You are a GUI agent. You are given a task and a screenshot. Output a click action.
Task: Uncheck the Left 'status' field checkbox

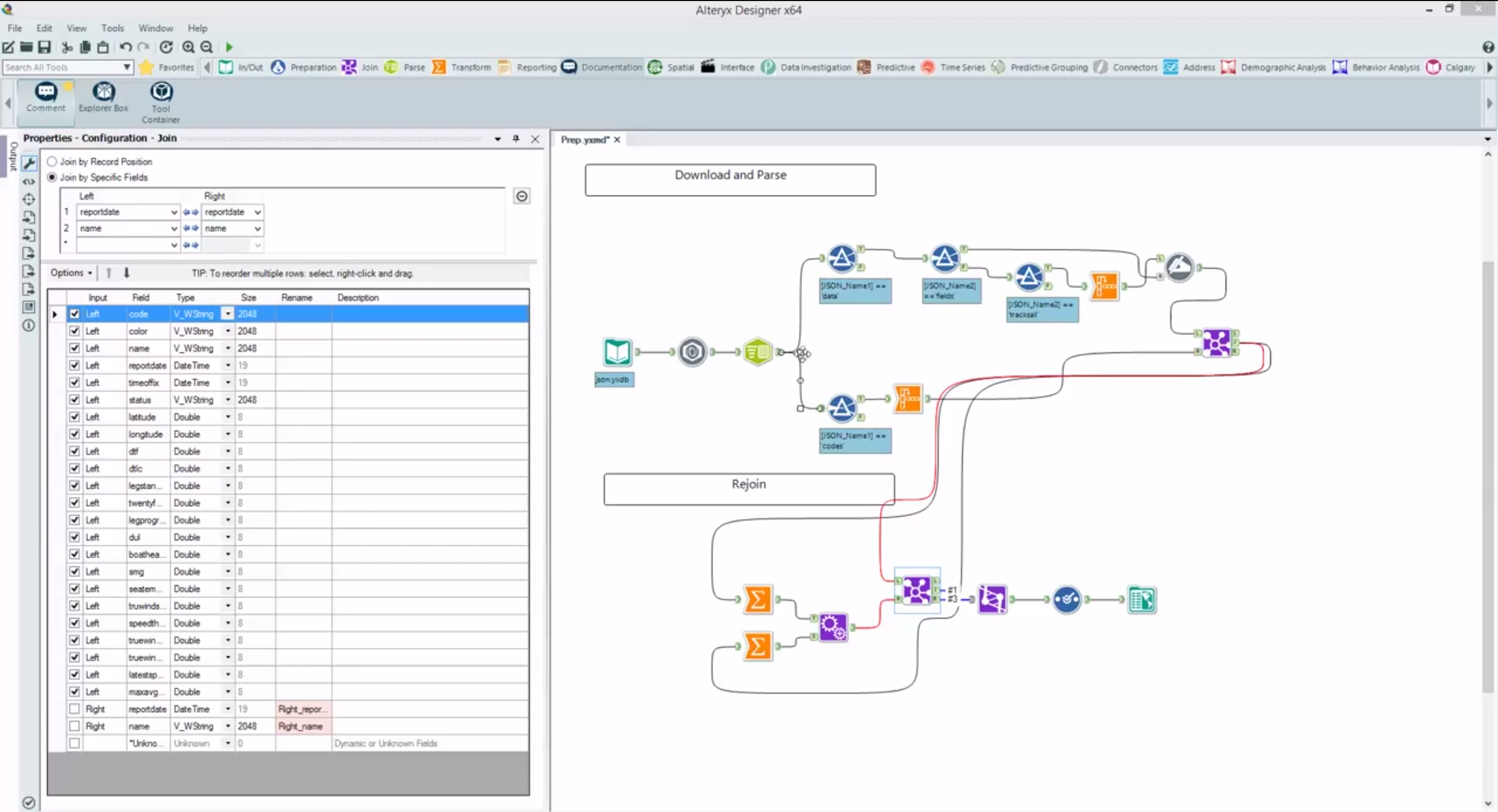[x=74, y=399]
